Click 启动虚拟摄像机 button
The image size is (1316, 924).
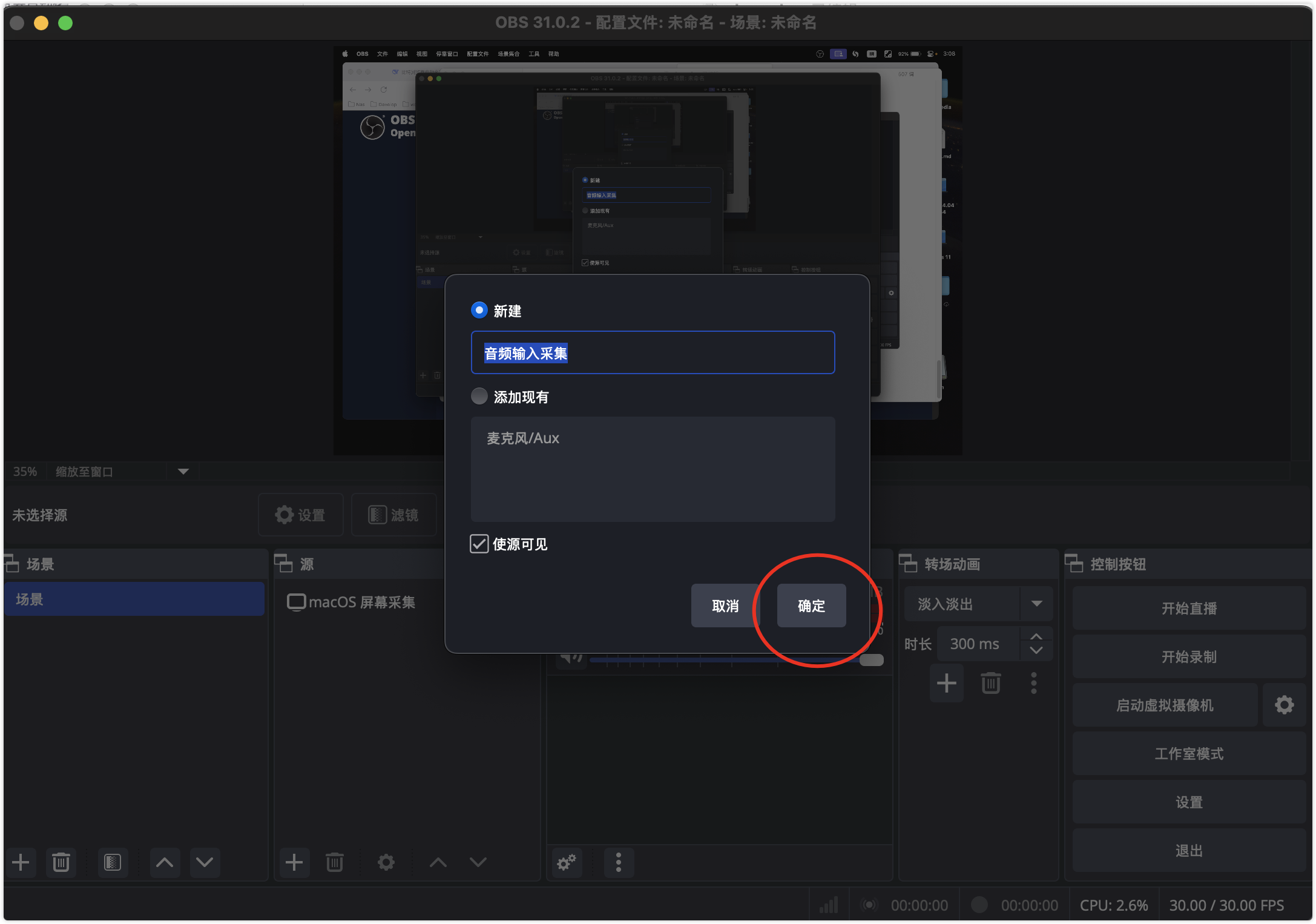(1165, 705)
